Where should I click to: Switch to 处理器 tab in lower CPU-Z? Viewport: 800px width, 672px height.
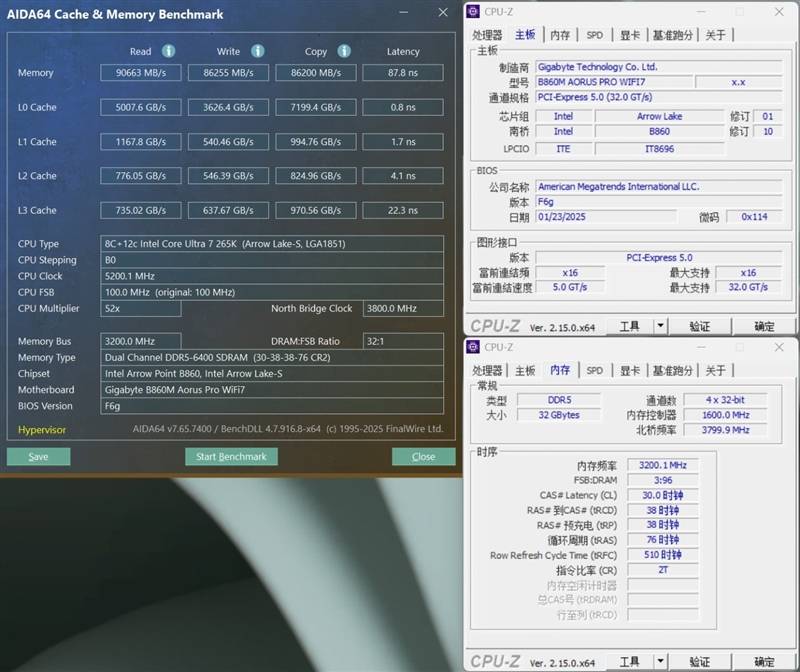[x=487, y=370]
